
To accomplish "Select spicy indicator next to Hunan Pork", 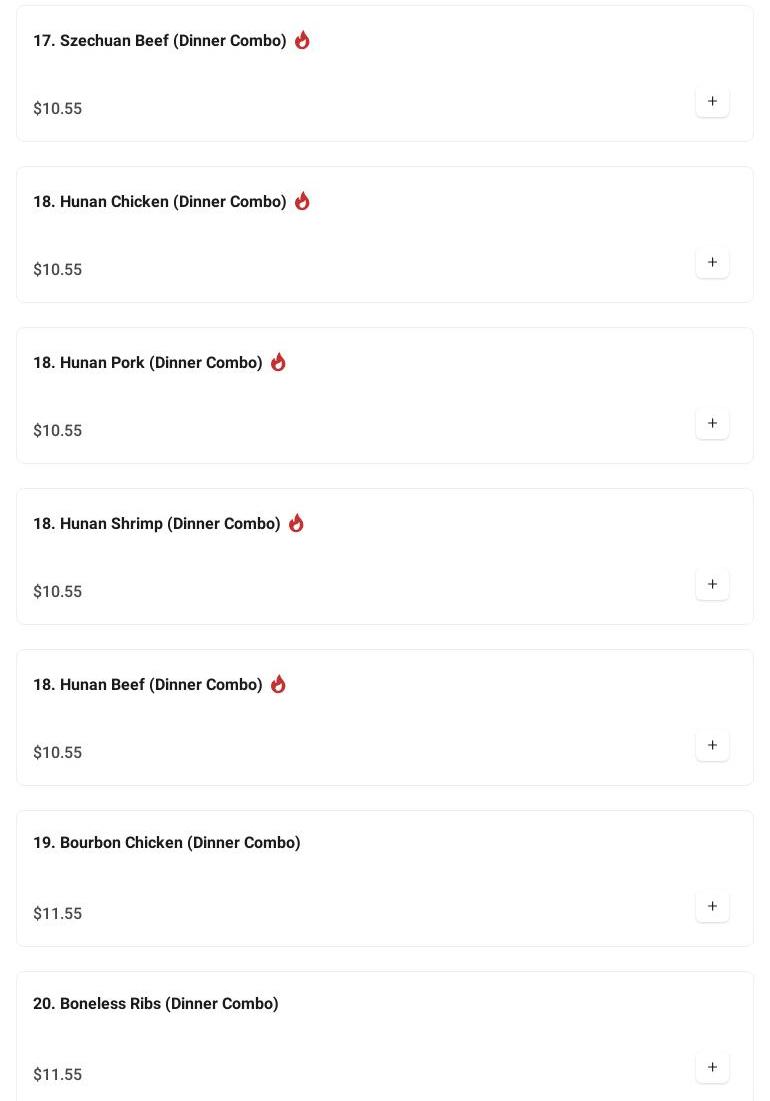I will 278,362.
